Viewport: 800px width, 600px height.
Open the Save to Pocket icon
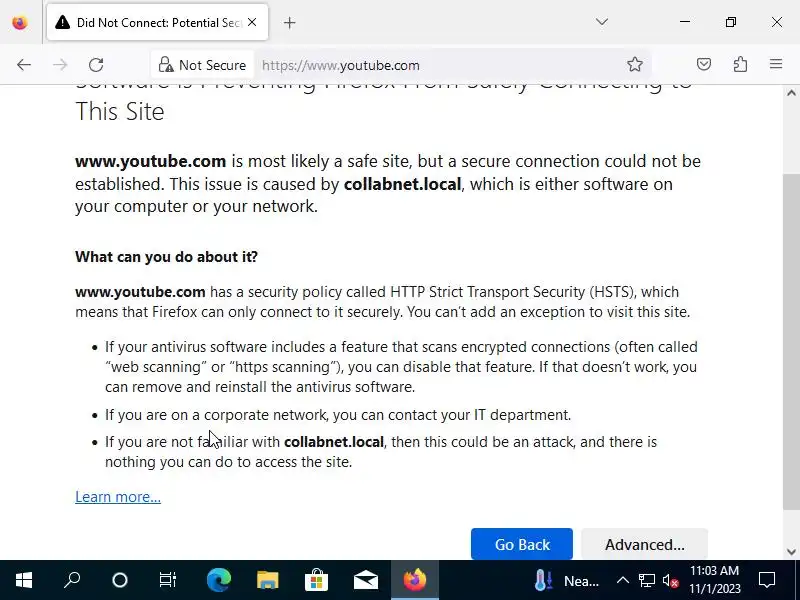pyautogui.click(x=704, y=65)
